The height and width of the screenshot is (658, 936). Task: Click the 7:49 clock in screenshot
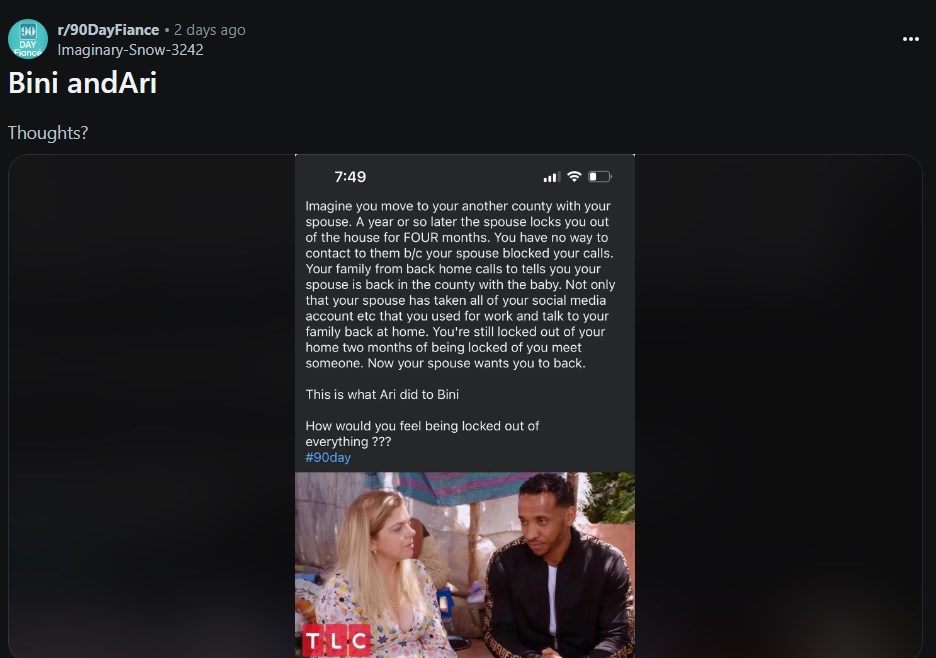click(350, 177)
